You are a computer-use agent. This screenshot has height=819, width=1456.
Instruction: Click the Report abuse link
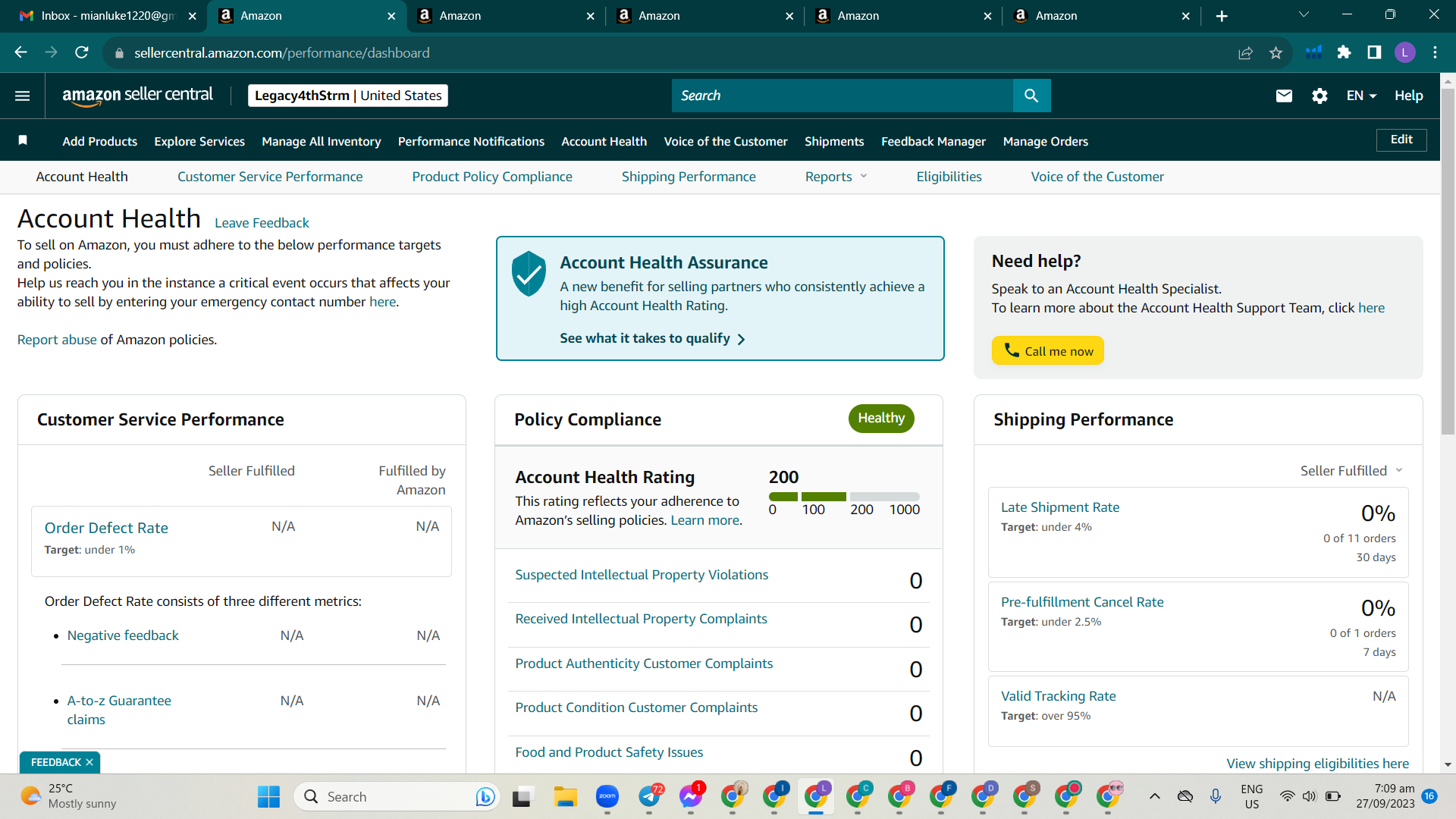click(57, 340)
